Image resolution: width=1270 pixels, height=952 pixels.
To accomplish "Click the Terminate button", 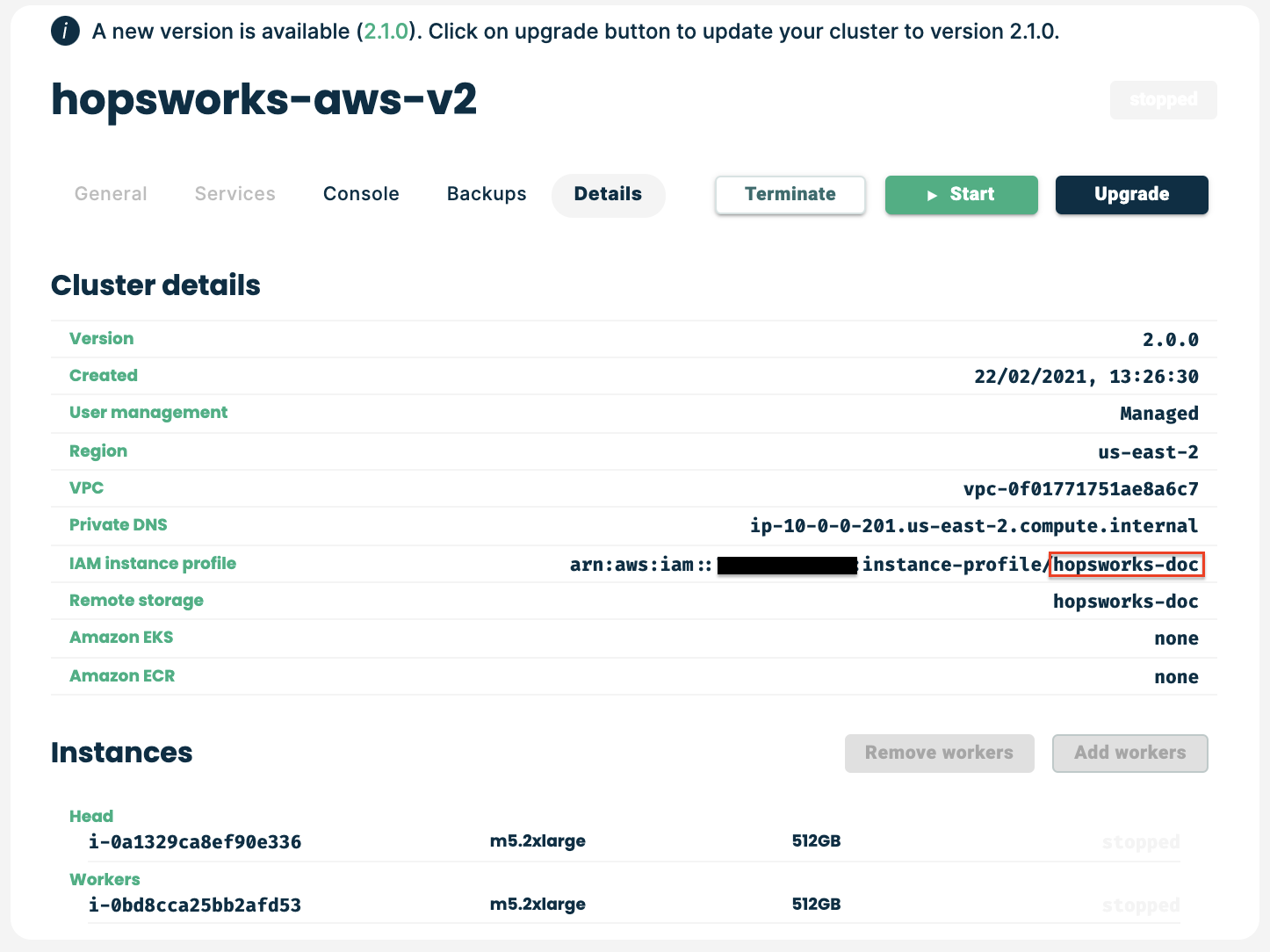I will 790,195.
